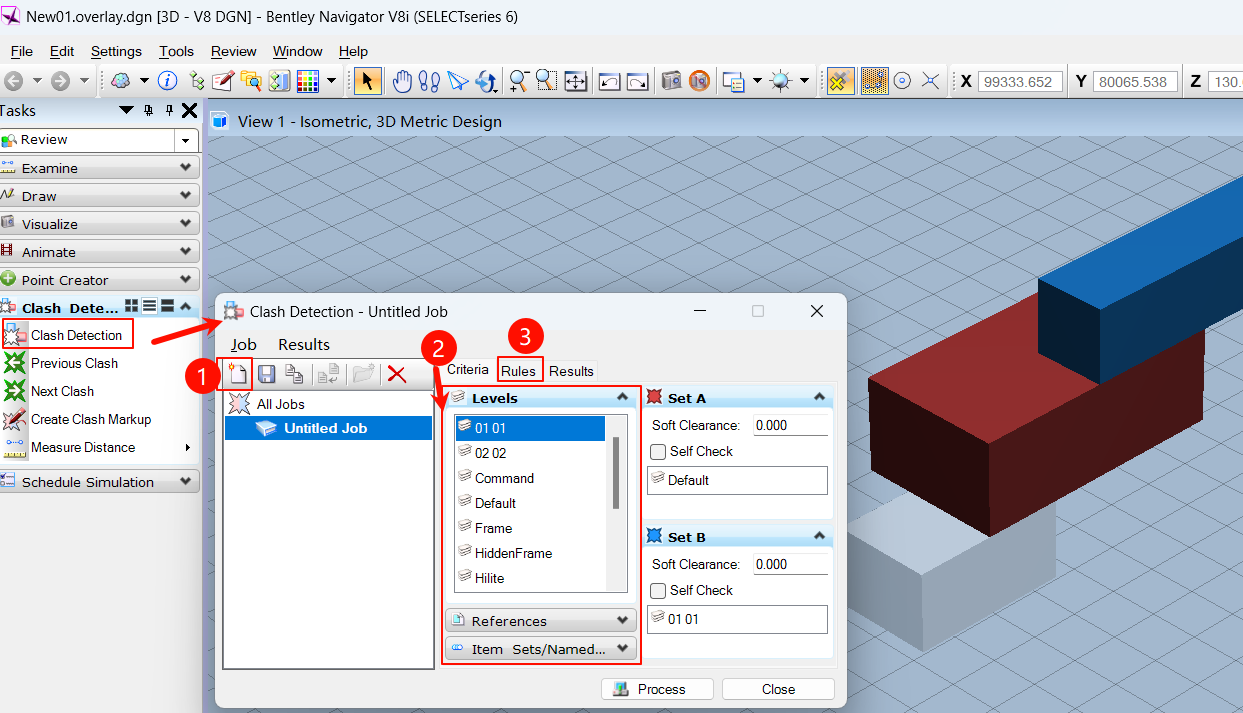Switch to the Rules tab
The width and height of the screenshot is (1243, 713).
(519, 371)
